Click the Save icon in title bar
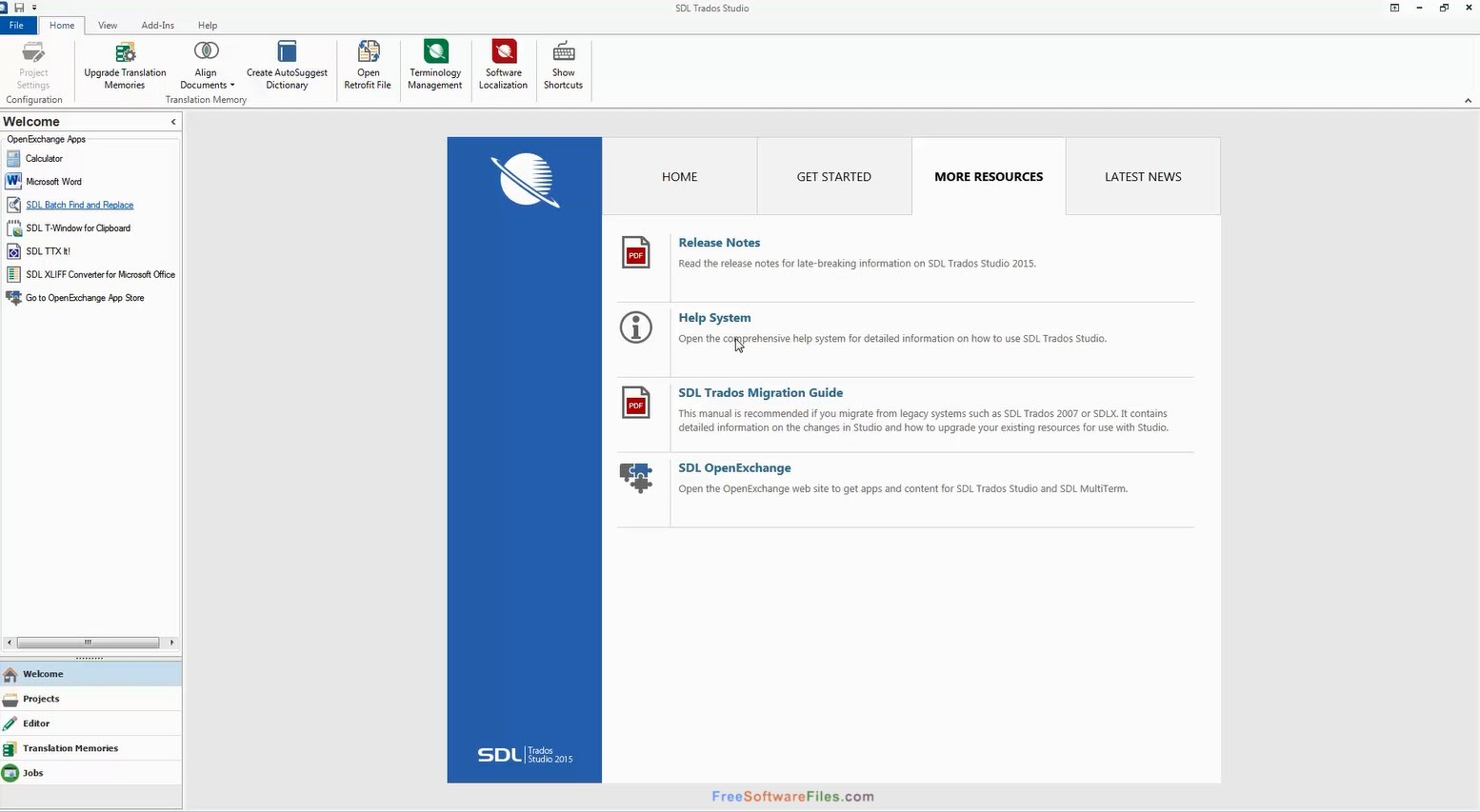Screen dimensions: 1480x812 point(19,8)
